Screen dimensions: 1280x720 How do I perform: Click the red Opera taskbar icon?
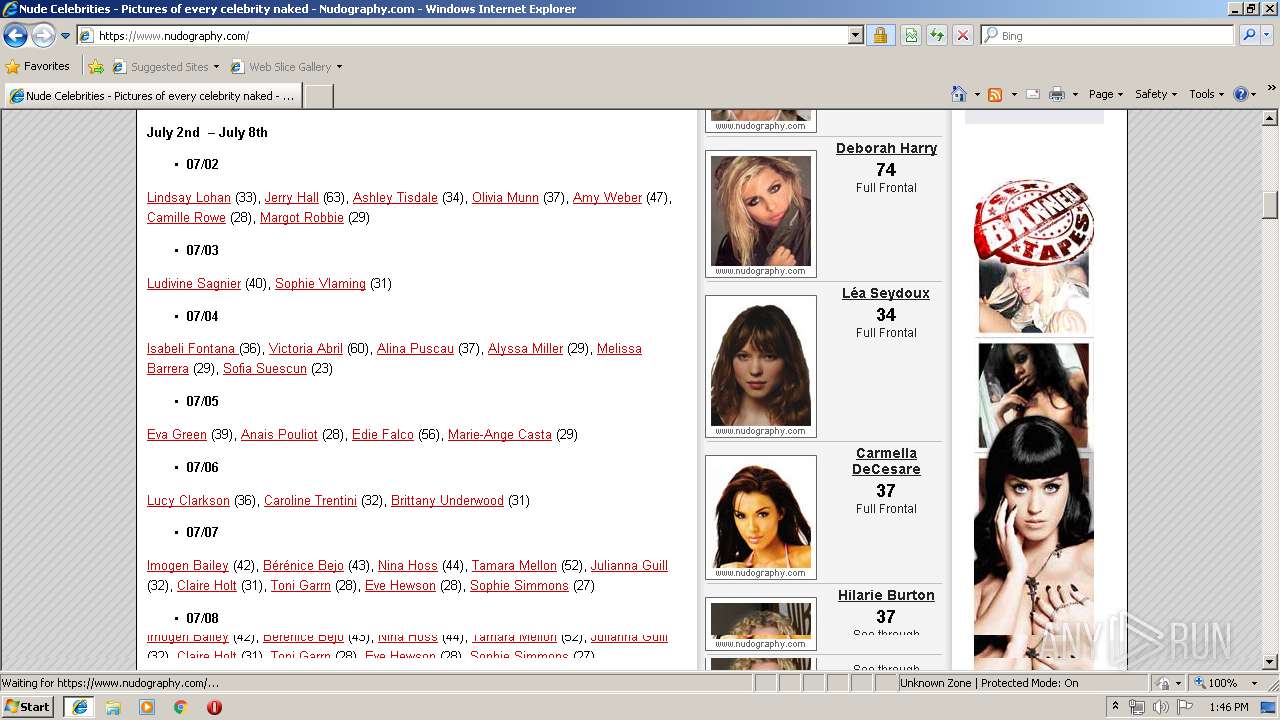(x=214, y=707)
